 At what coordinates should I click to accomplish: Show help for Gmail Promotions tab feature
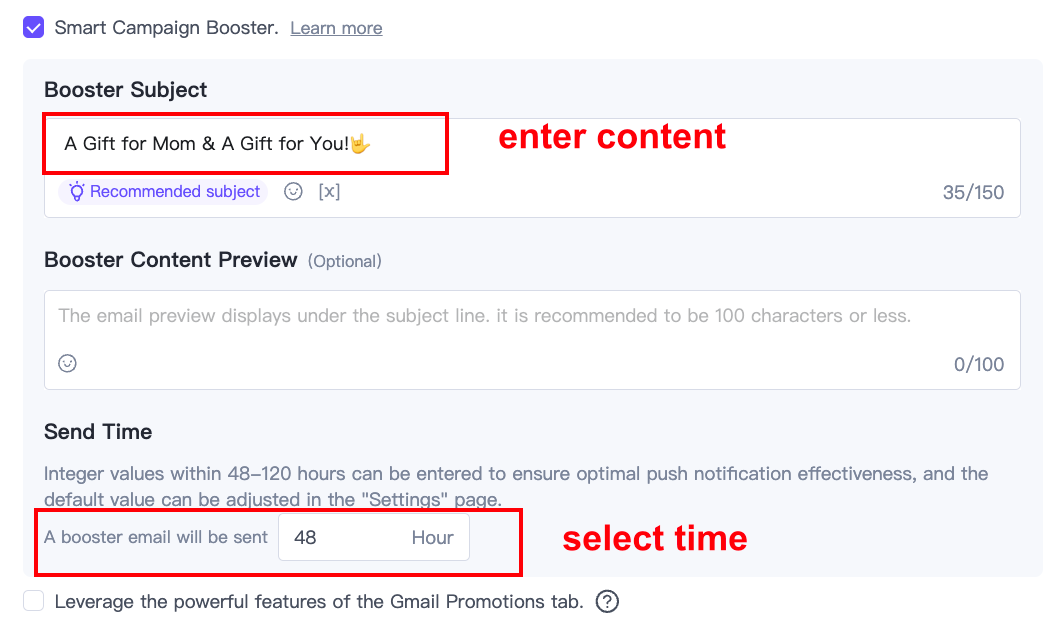tap(607, 602)
